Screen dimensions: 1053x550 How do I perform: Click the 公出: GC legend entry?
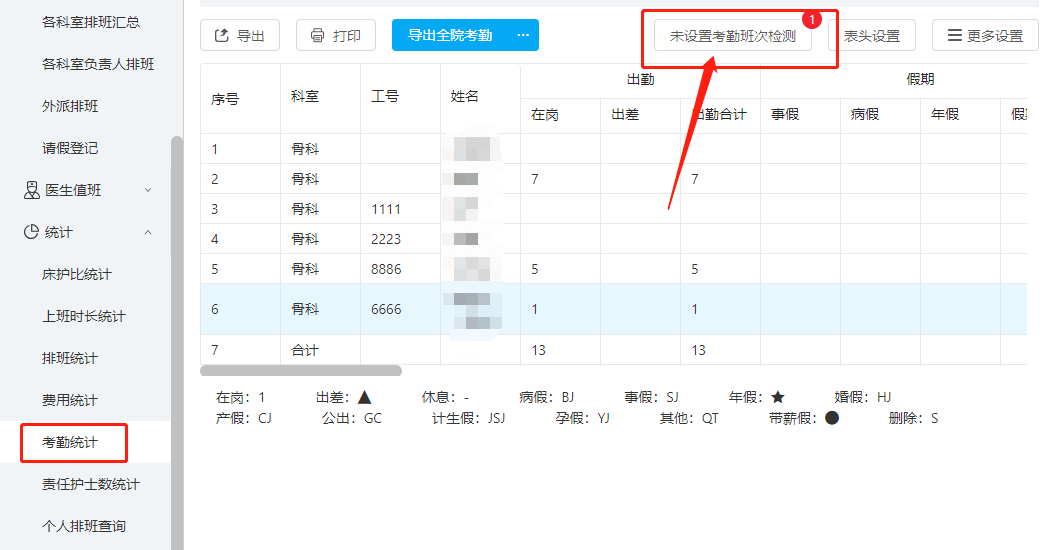[x=351, y=418]
